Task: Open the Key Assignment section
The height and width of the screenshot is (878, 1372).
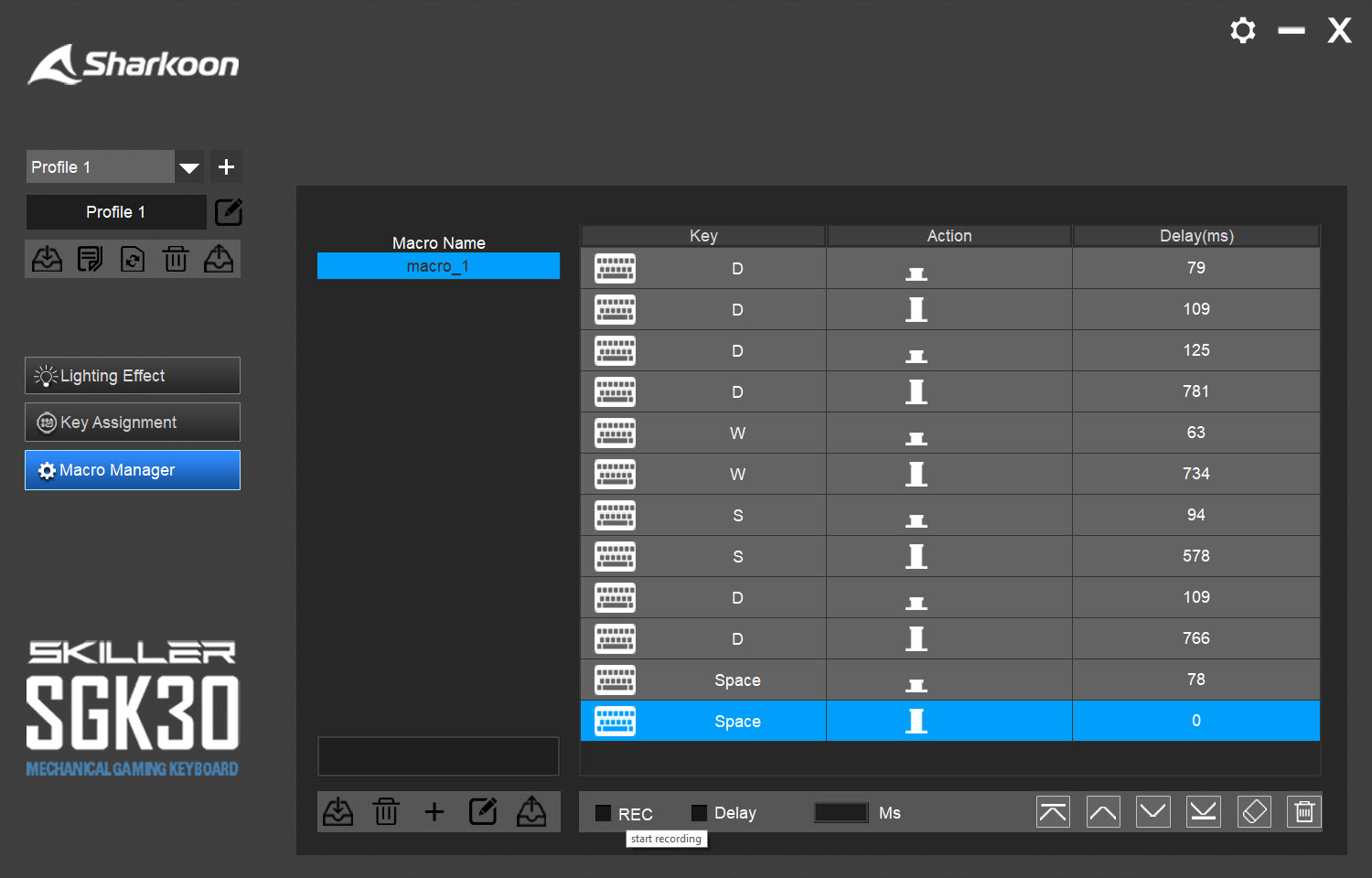Action: coord(133,423)
